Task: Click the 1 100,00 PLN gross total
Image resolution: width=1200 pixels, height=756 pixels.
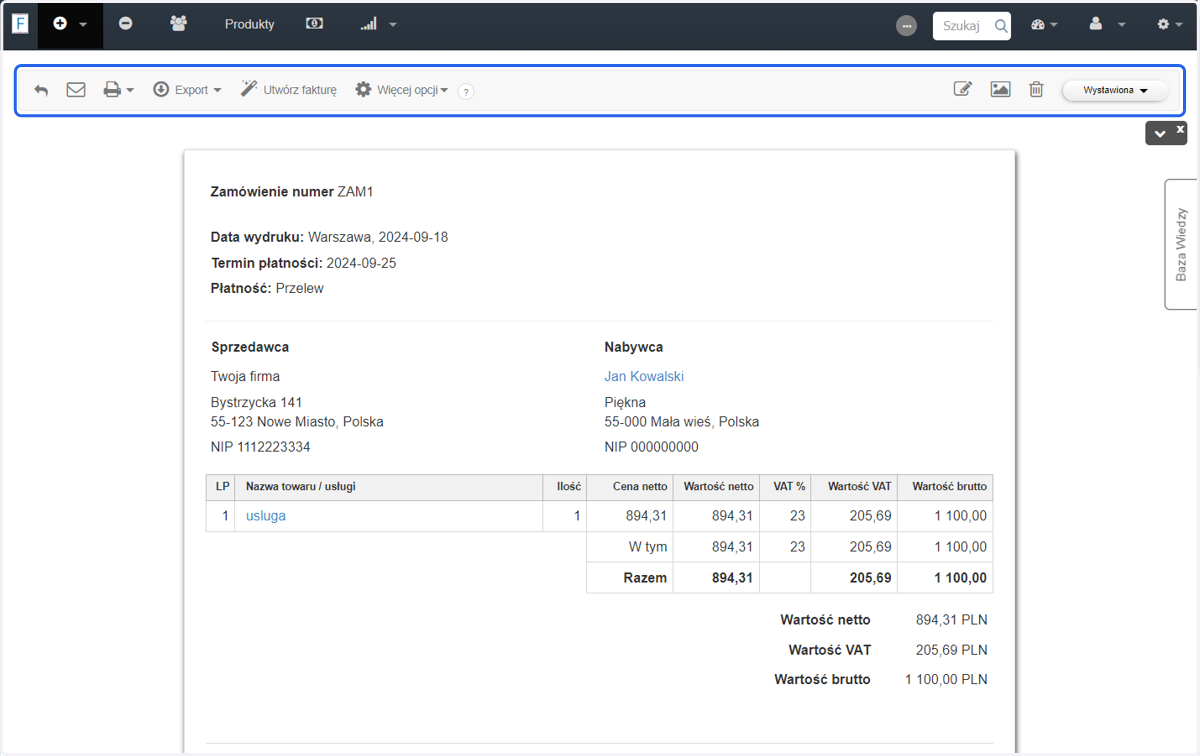Action: [x=946, y=679]
